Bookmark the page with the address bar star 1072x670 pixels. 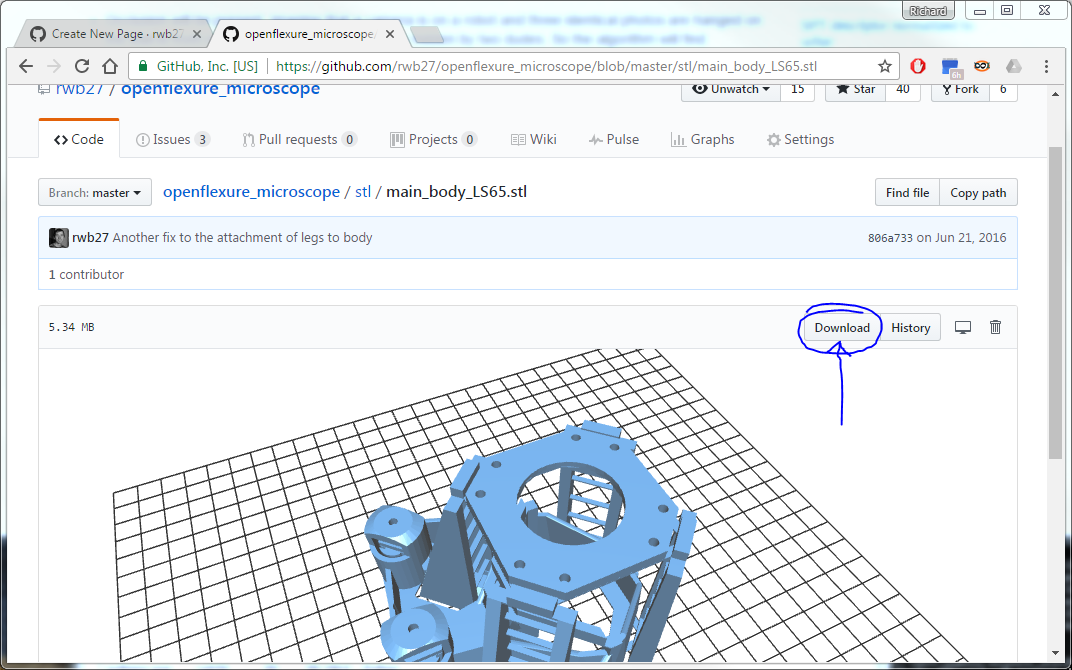(x=885, y=65)
